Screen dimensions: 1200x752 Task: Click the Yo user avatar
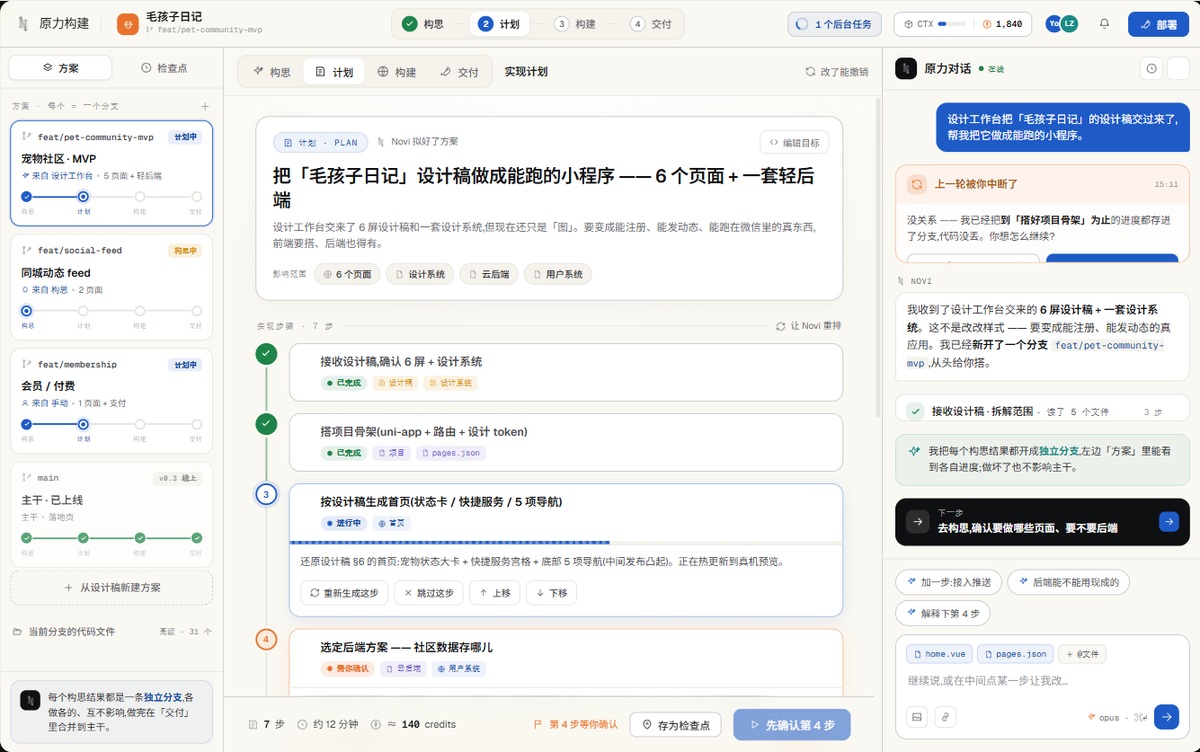coord(1053,24)
